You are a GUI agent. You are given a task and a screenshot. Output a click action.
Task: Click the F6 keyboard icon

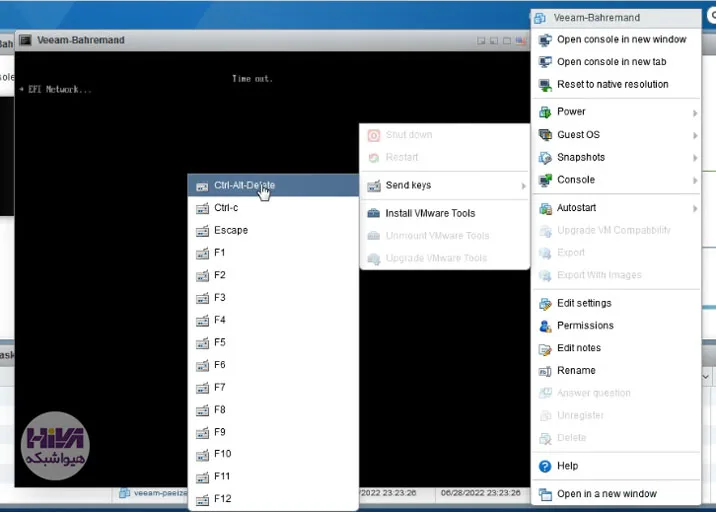202,365
